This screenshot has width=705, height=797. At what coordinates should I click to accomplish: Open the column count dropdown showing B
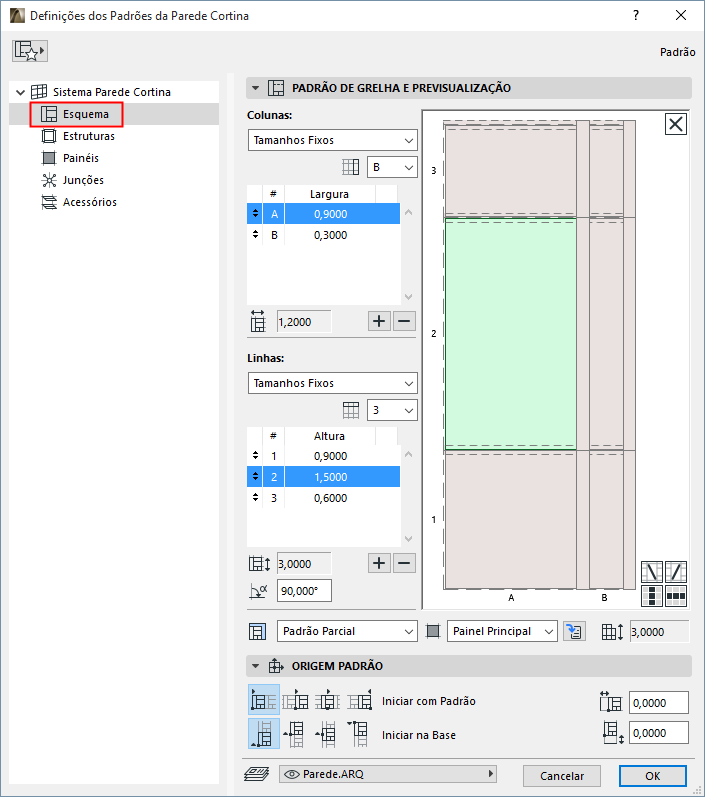click(392, 167)
